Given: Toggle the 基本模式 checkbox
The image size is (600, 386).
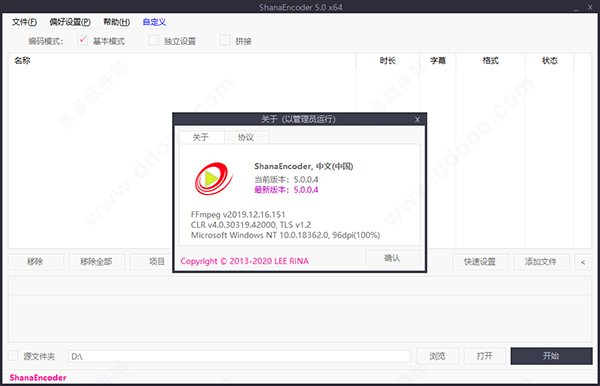Looking at the screenshot, I should [x=82, y=40].
